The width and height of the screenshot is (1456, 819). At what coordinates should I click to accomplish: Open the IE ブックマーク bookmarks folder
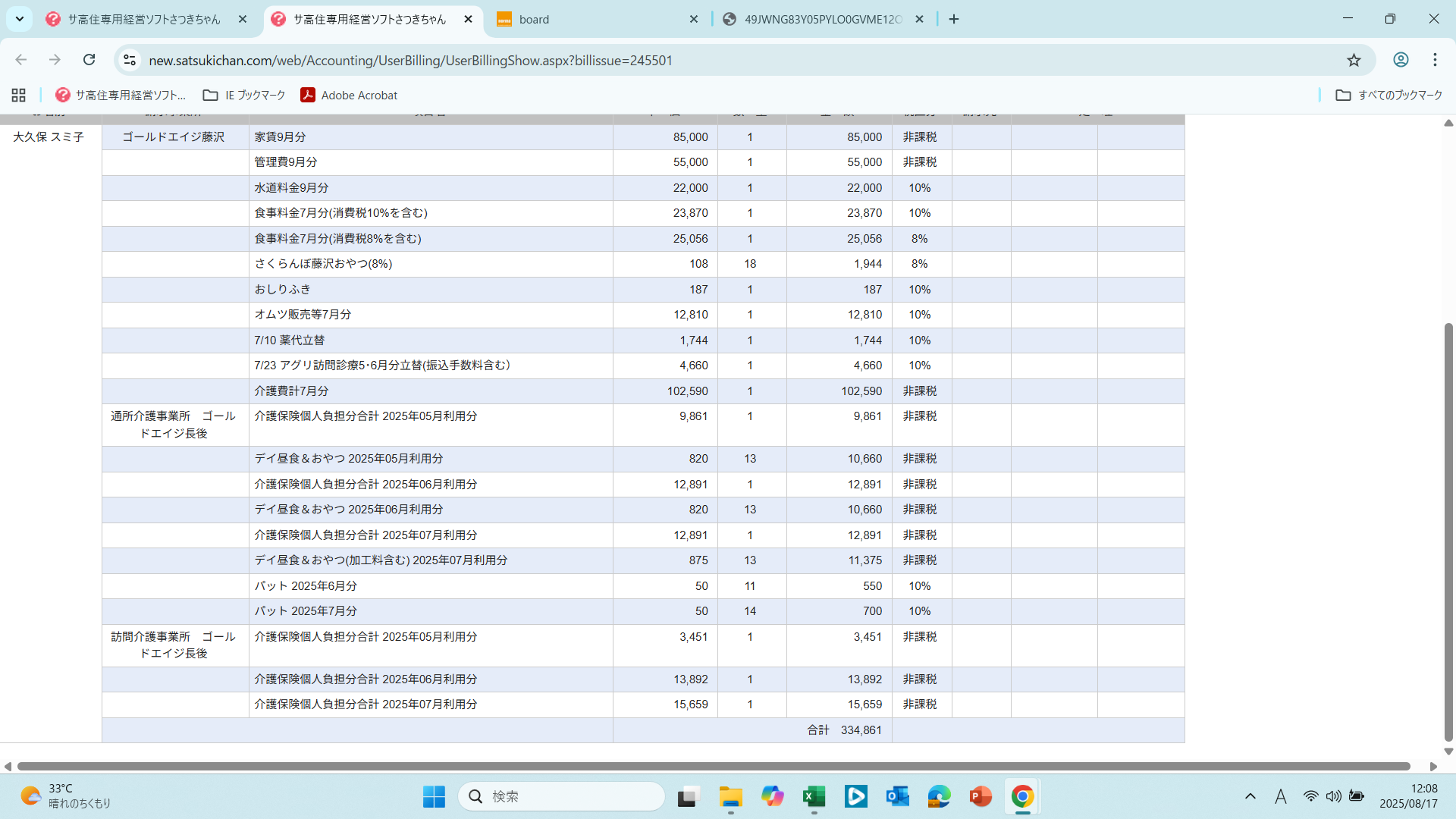click(x=244, y=95)
